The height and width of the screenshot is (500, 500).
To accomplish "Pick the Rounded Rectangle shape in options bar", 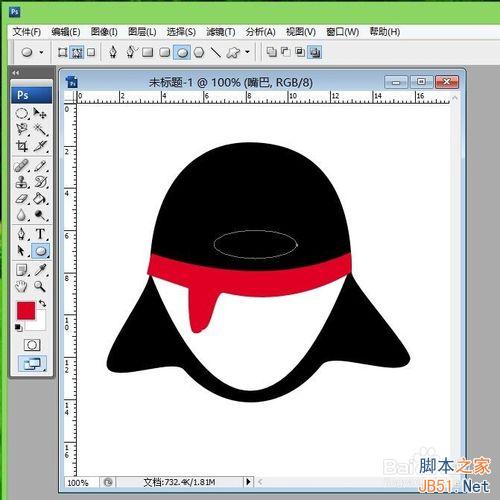I will (x=165, y=52).
